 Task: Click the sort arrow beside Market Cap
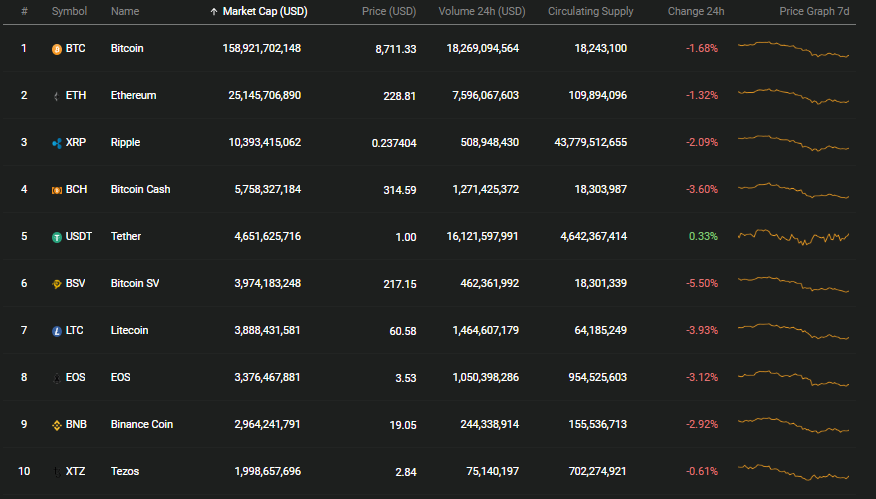coord(213,12)
